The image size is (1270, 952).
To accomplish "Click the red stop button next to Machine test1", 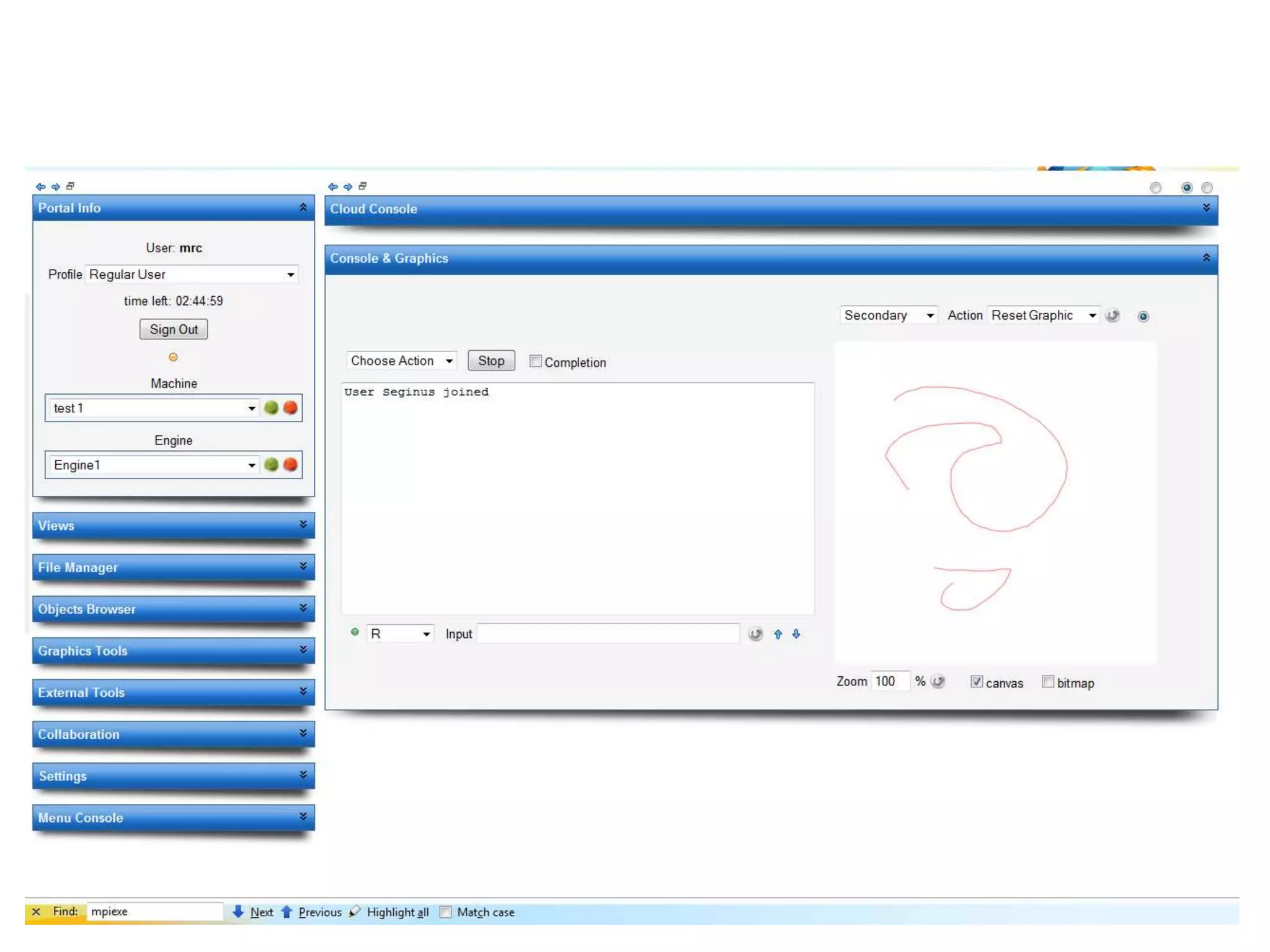I will [x=290, y=408].
